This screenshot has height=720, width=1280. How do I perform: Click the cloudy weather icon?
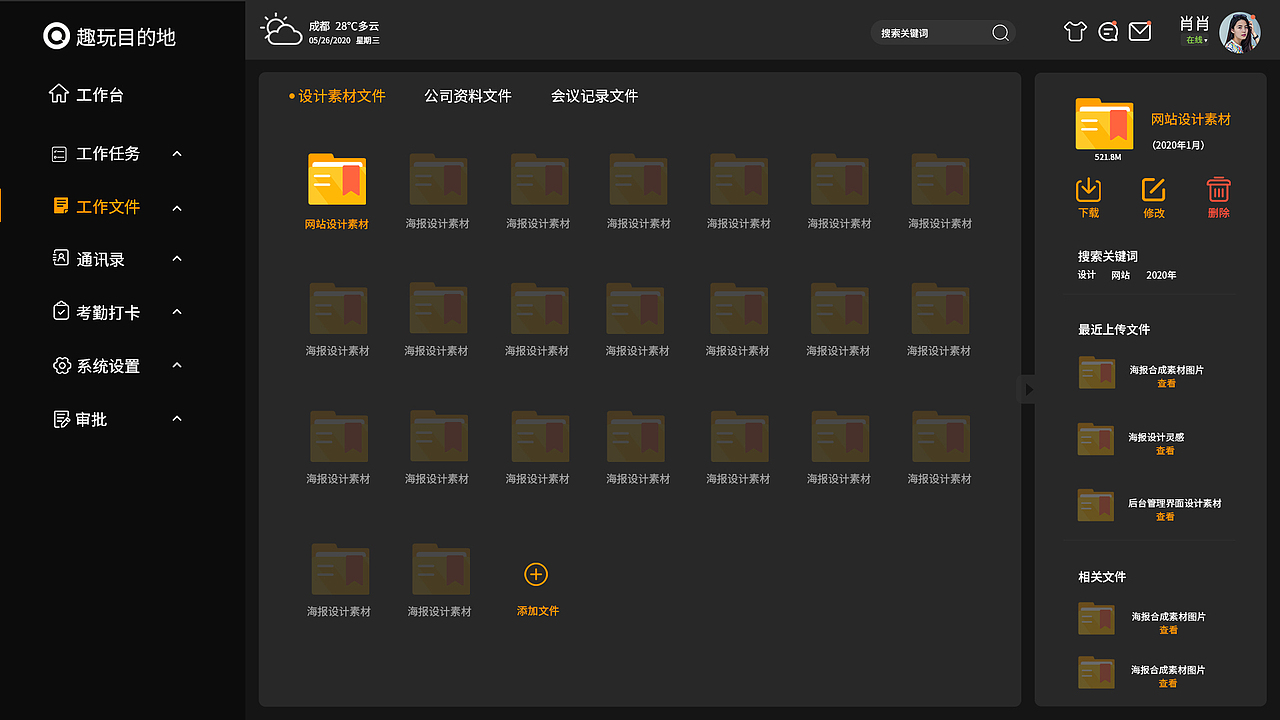point(282,30)
